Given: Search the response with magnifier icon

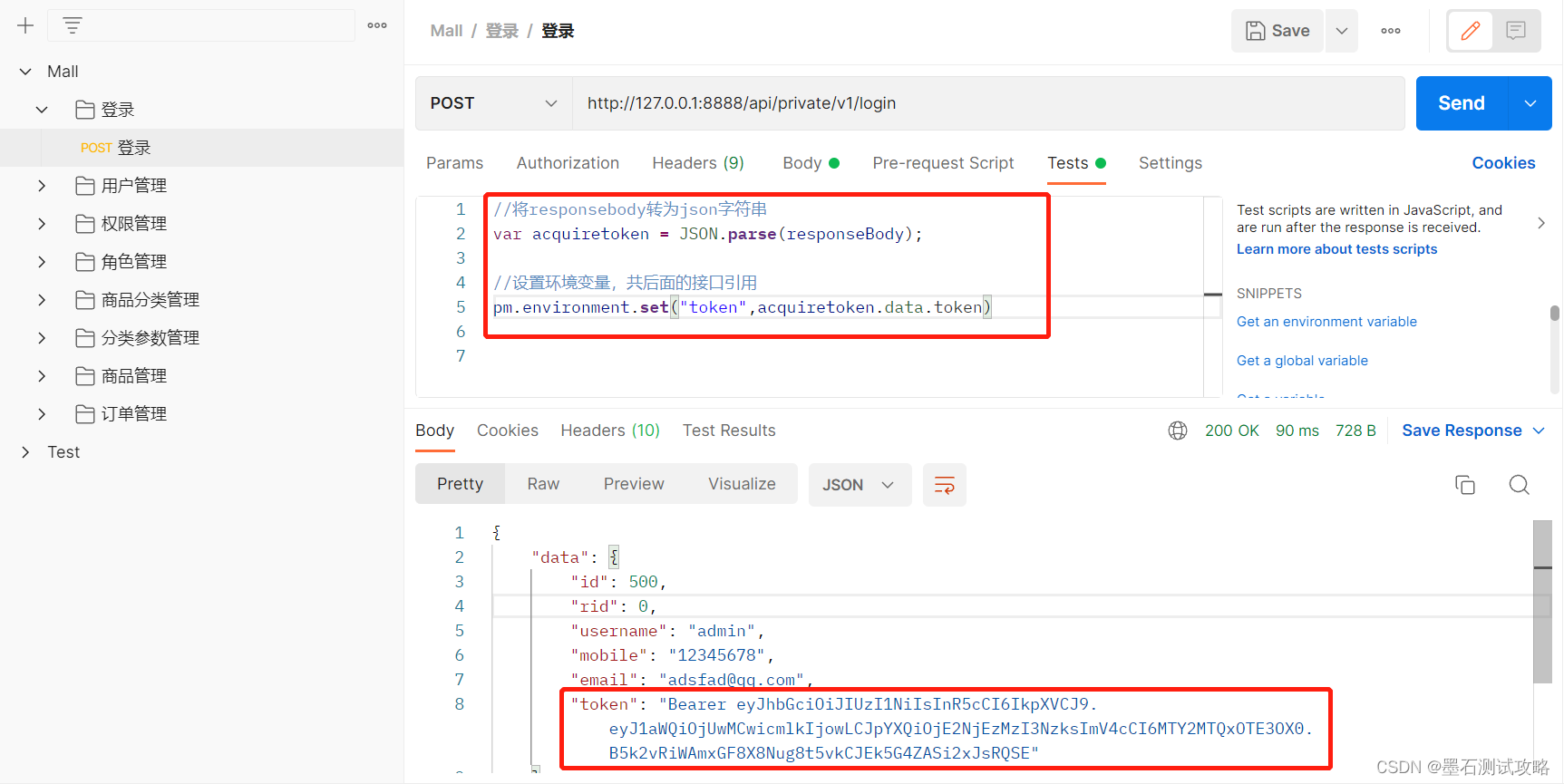Looking at the screenshot, I should [1519, 485].
